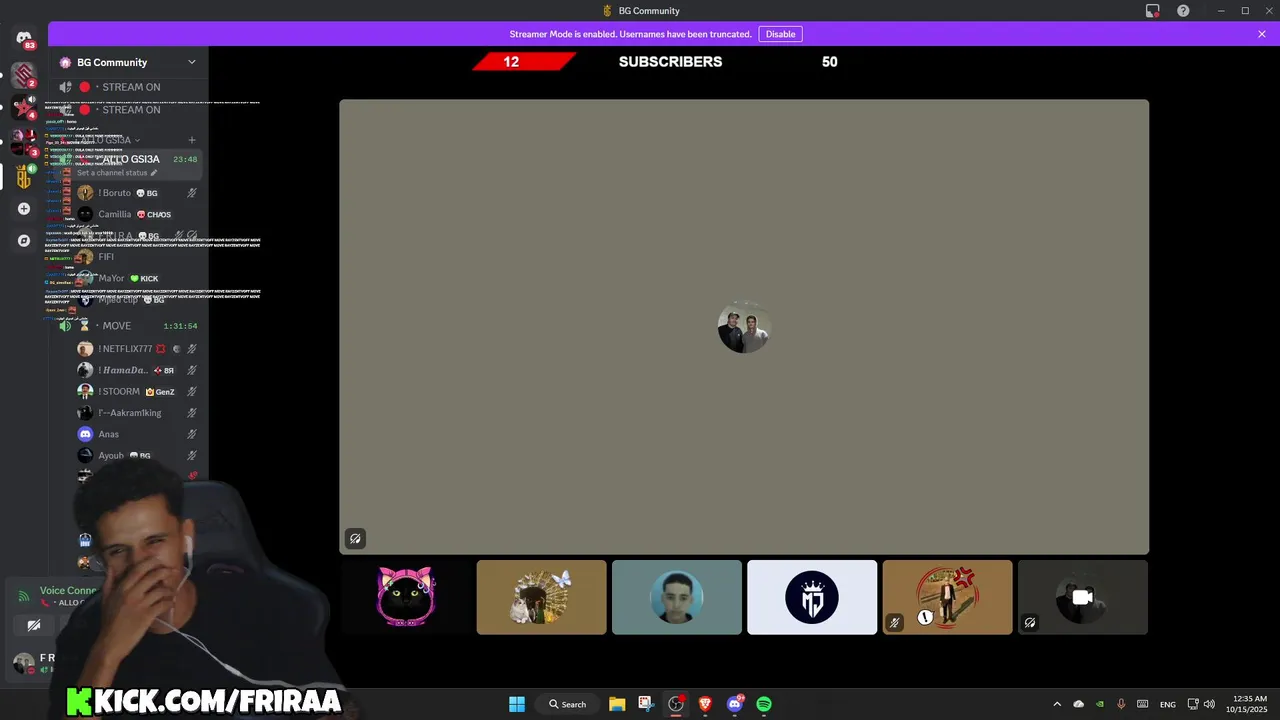Select user FIFI in voice list

[x=135, y=257]
